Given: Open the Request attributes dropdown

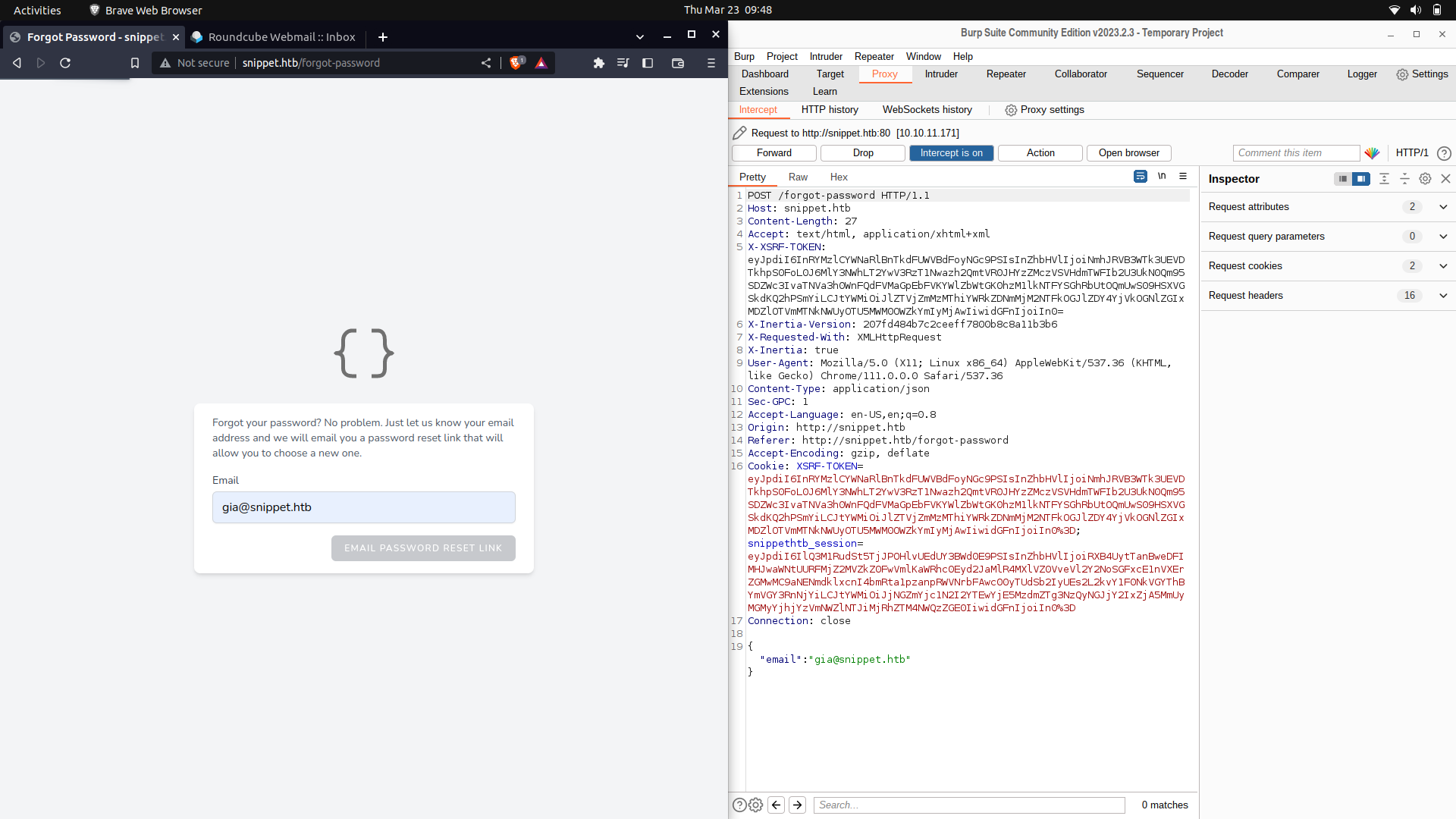Looking at the screenshot, I should click(x=1443, y=206).
